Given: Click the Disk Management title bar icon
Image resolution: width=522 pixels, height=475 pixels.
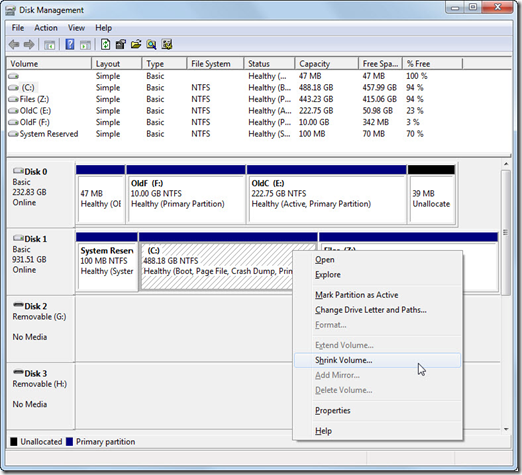Looking at the screenshot, I should [10, 11].
